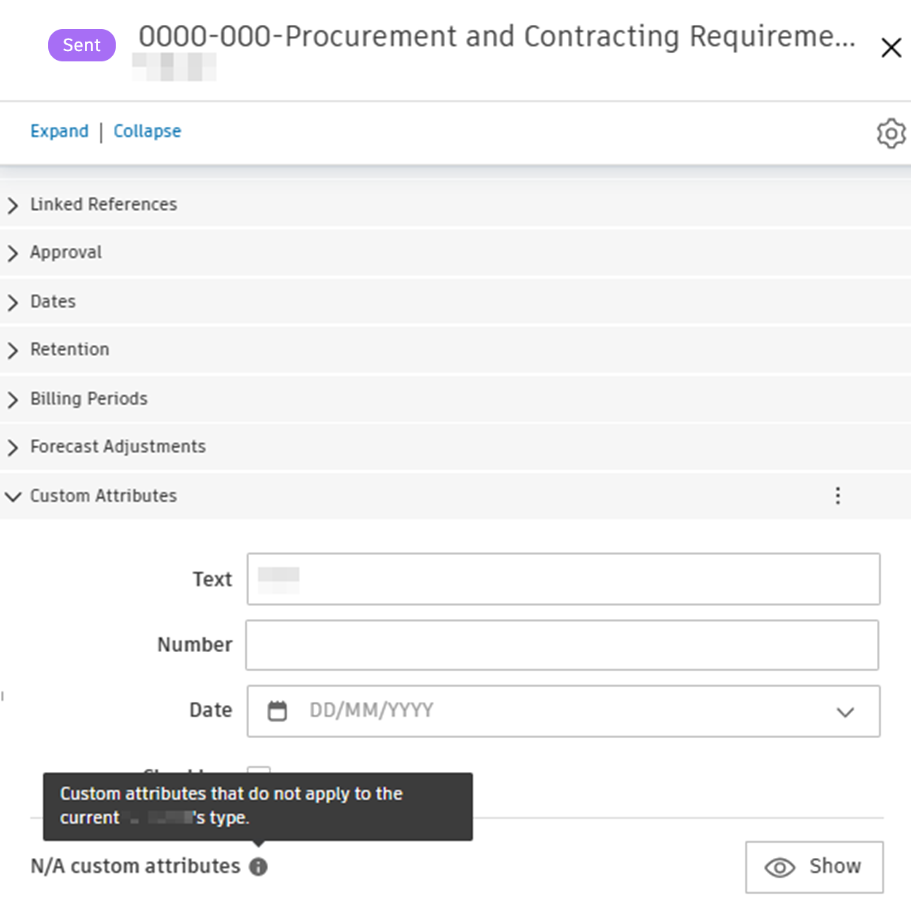The height and width of the screenshot is (900, 911).
Task: Click inside the Text input field
Action: coord(560,578)
